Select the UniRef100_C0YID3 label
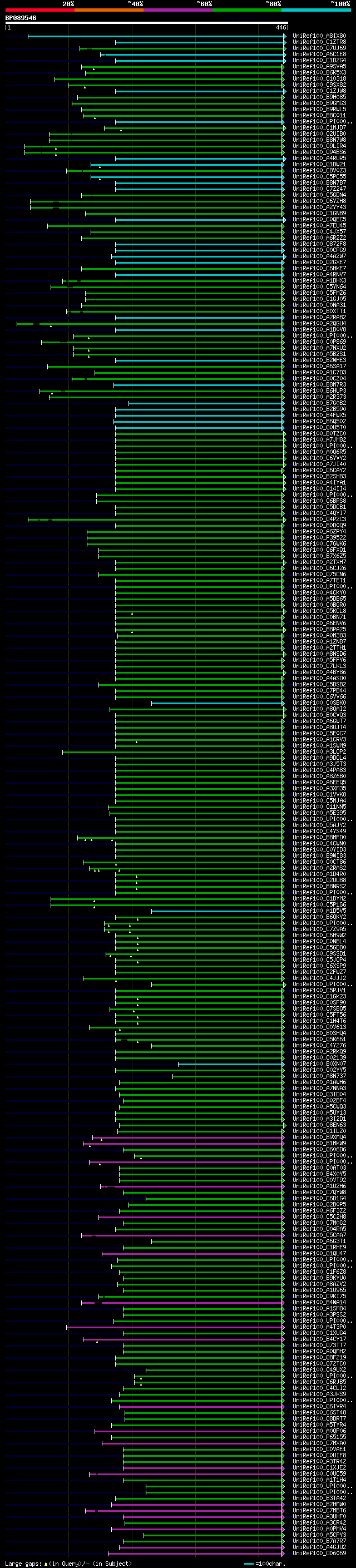This screenshot has height=1568, width=356. [319, 850]
